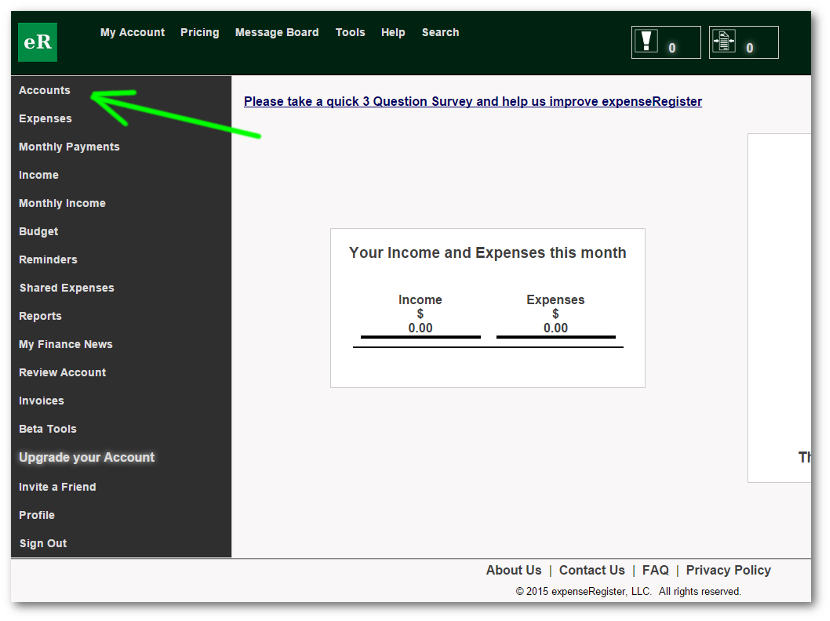This screenshot has height=621, width=830.
Task: Go to the Pricing menu item
Action: (199, 32)
